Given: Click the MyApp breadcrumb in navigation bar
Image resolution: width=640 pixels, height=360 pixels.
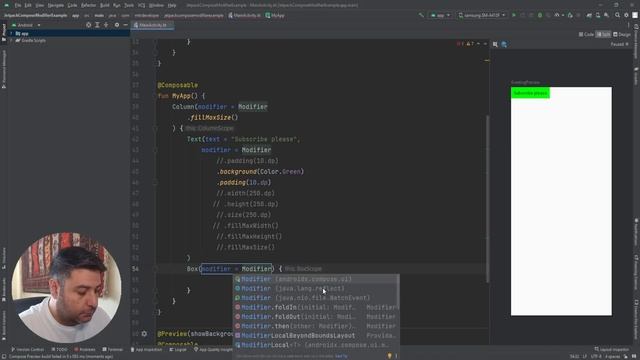Looking at the screenshot, I should 275,15.
